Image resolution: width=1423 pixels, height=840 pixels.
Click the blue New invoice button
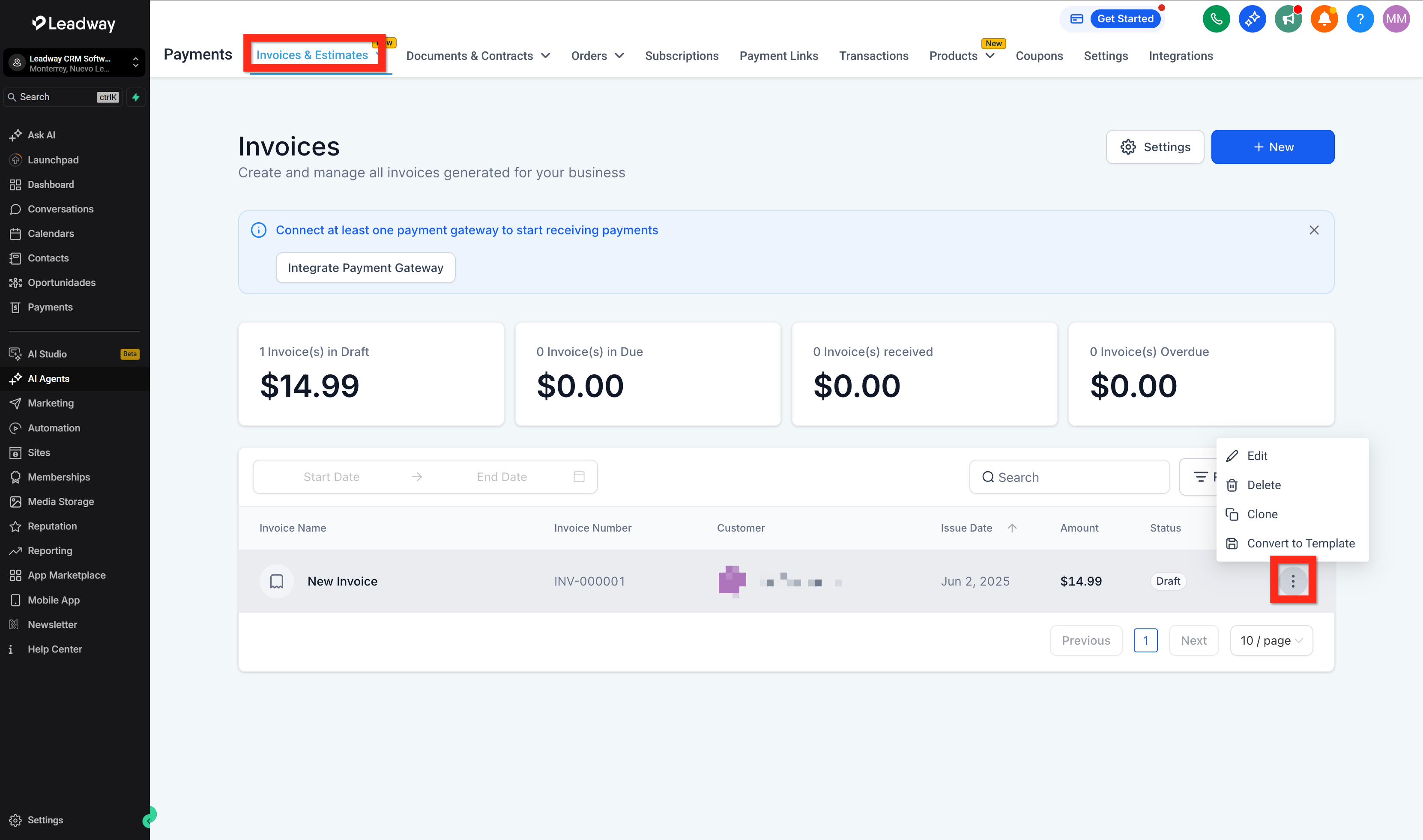click(1273, 146)
